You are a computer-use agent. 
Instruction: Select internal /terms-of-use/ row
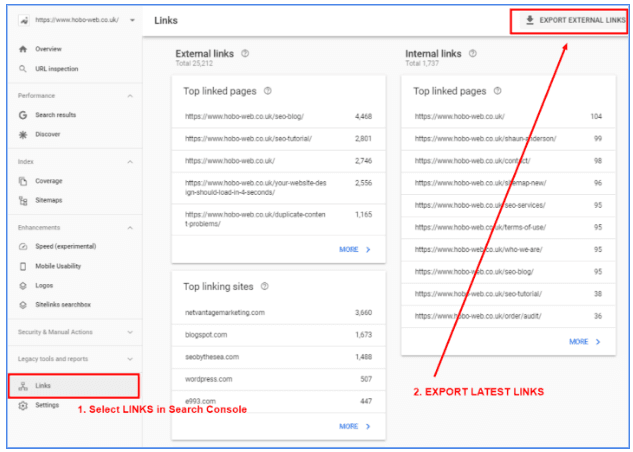pyautogui.click(x=508, y=228)
